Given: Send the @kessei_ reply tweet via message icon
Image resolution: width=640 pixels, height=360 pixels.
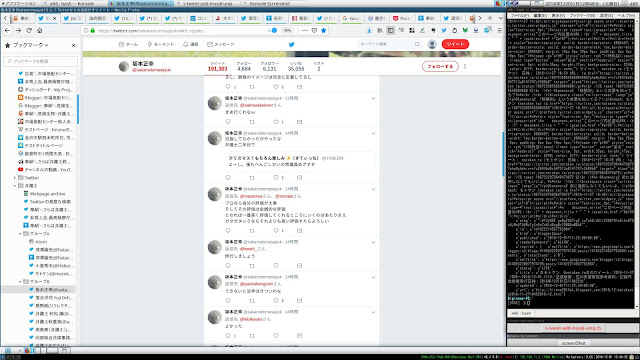Looking at the screenshot, I should tap(300, 266).
